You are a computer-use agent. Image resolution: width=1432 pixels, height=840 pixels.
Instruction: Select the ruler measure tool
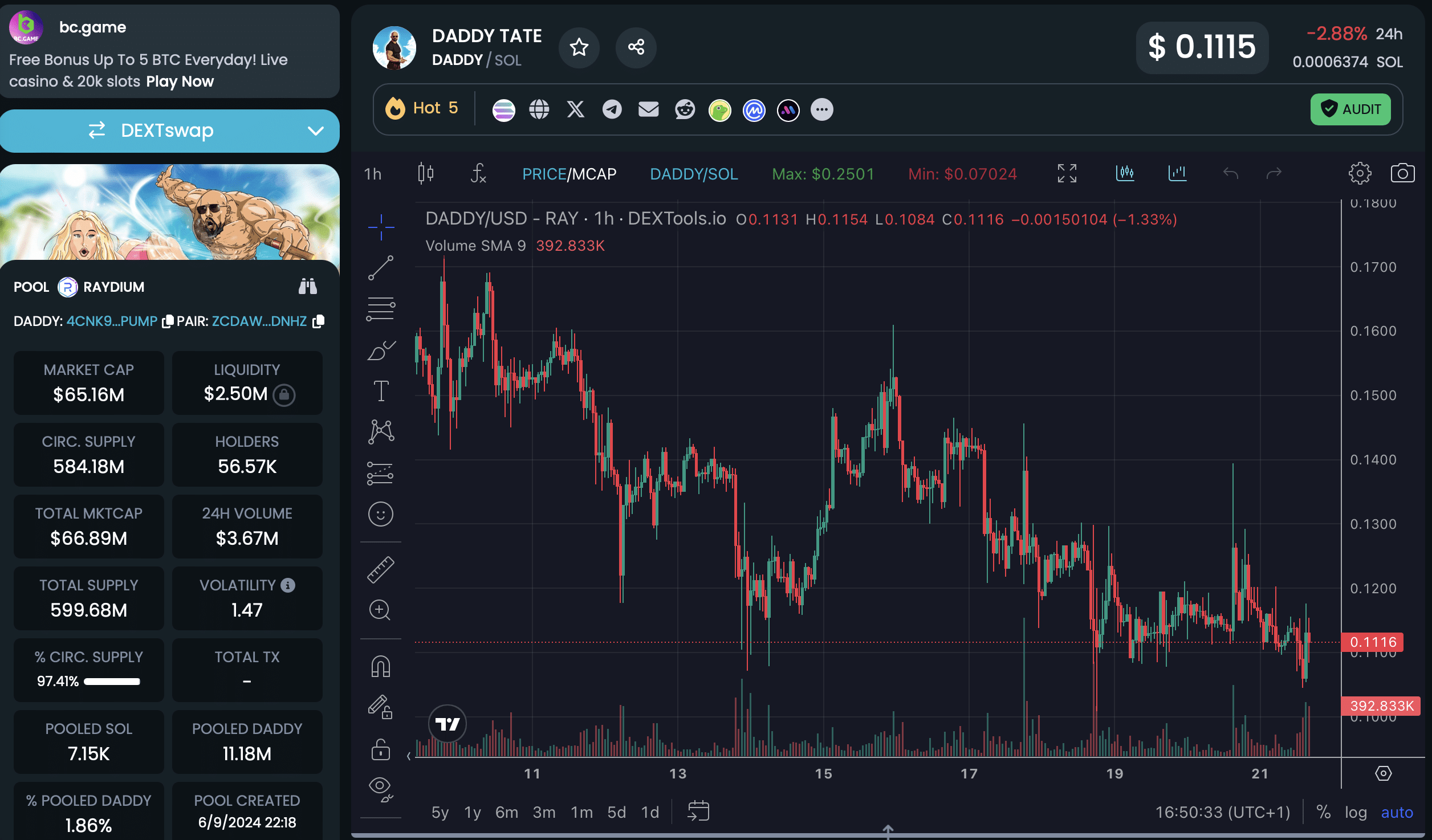tap(381, 569)
